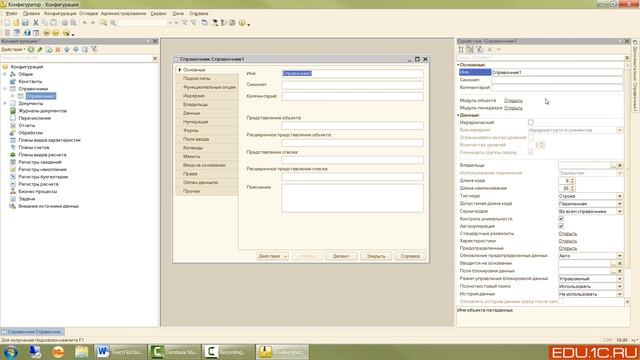Toggle the Автонумерация checkbox

click(x=561, y=226)
